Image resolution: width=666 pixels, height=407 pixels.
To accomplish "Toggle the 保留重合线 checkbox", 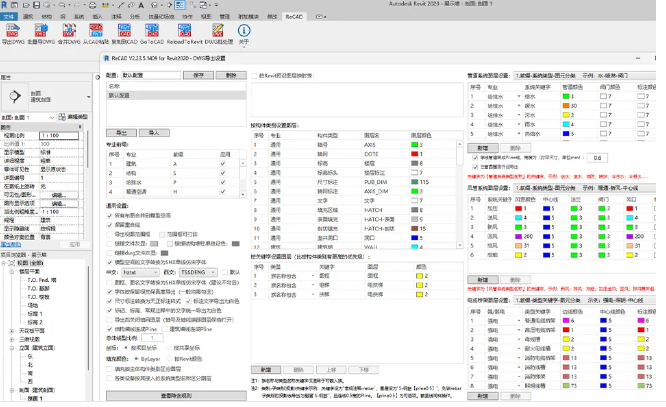I will (x=110, y=225).
